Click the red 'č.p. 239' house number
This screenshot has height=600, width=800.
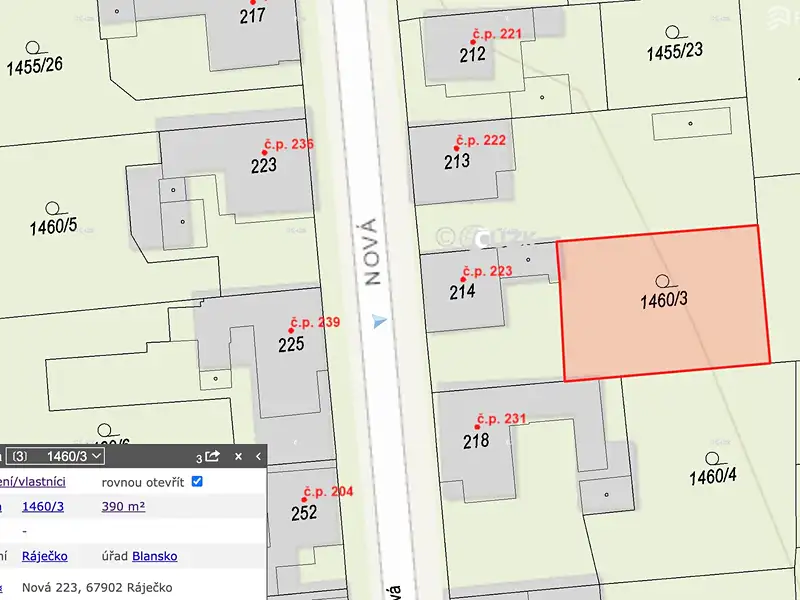(x=315, y=322)
